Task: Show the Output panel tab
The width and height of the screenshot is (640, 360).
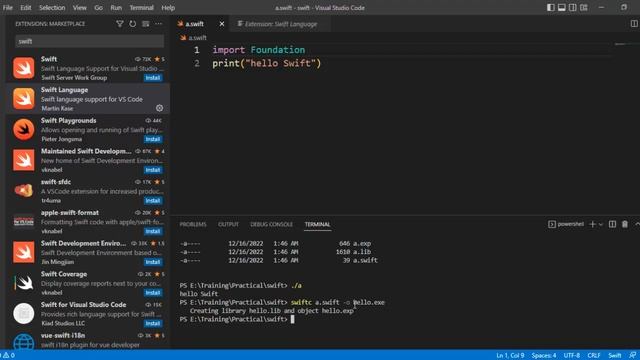Action: (x=228, y=224)
